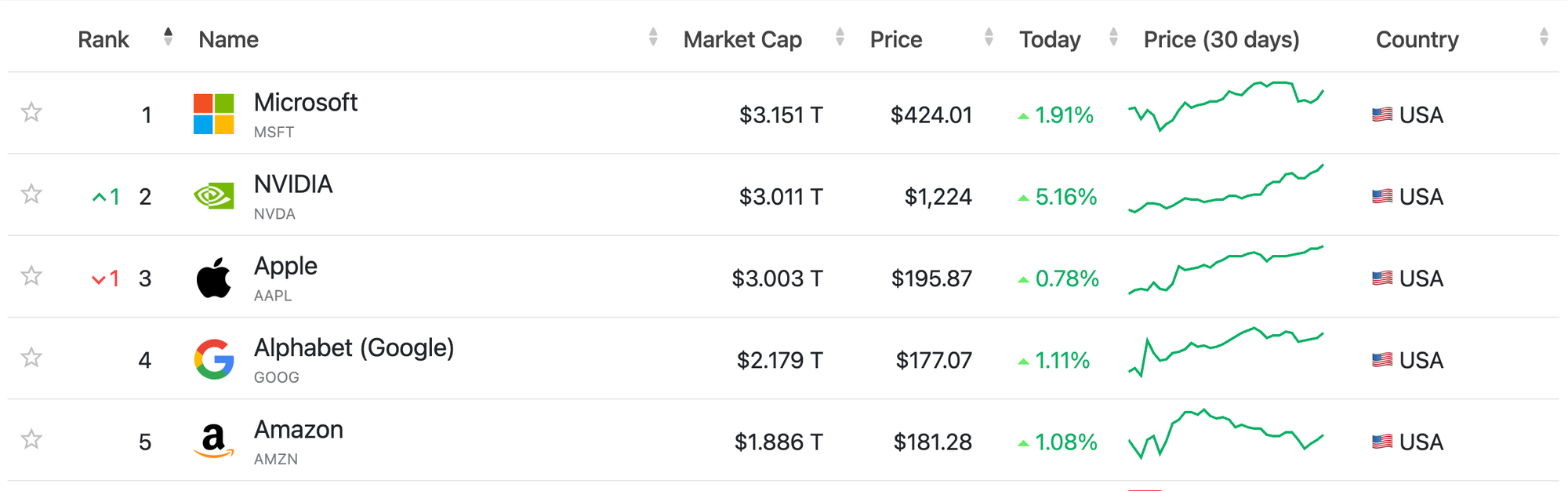Click the Google G logo
1568x491 pixels.
(x=214, y=359)
